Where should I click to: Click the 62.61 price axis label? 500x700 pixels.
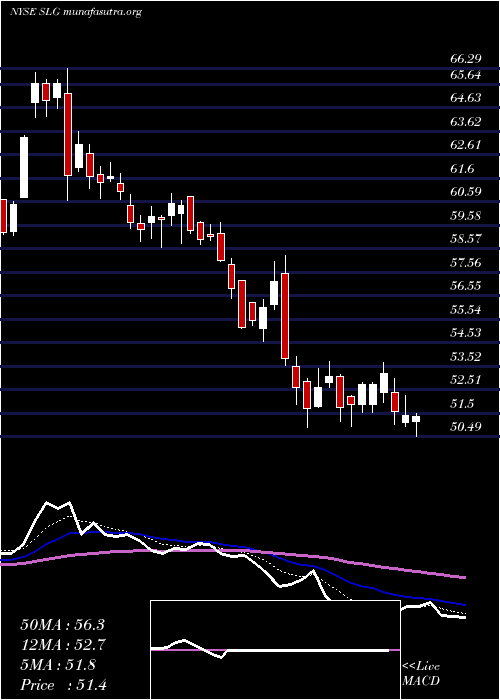465,145
